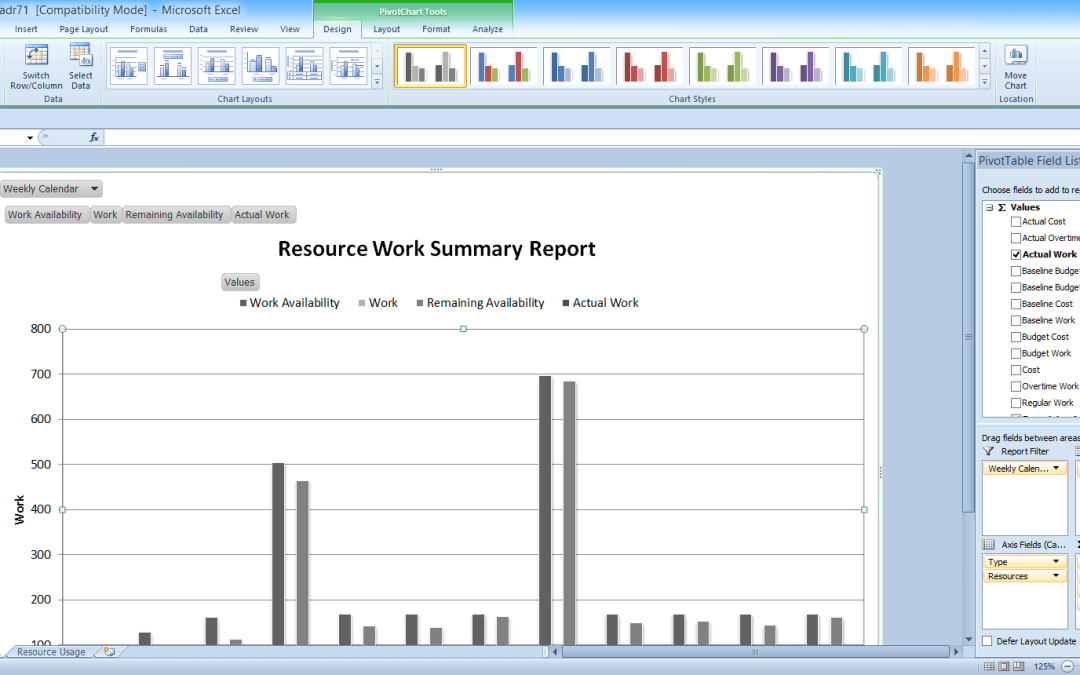Enable the Defer Layout Update checkbox

point(988,641)
